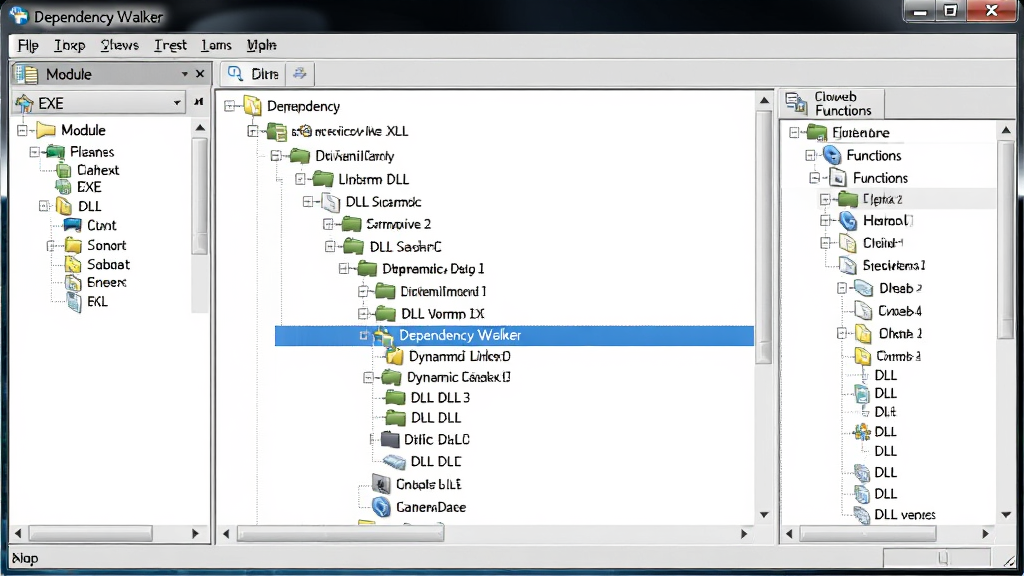The height and width of the screenshot is (576, 1024).
Task: Open the Shews menu
Action: pos(120,45)
